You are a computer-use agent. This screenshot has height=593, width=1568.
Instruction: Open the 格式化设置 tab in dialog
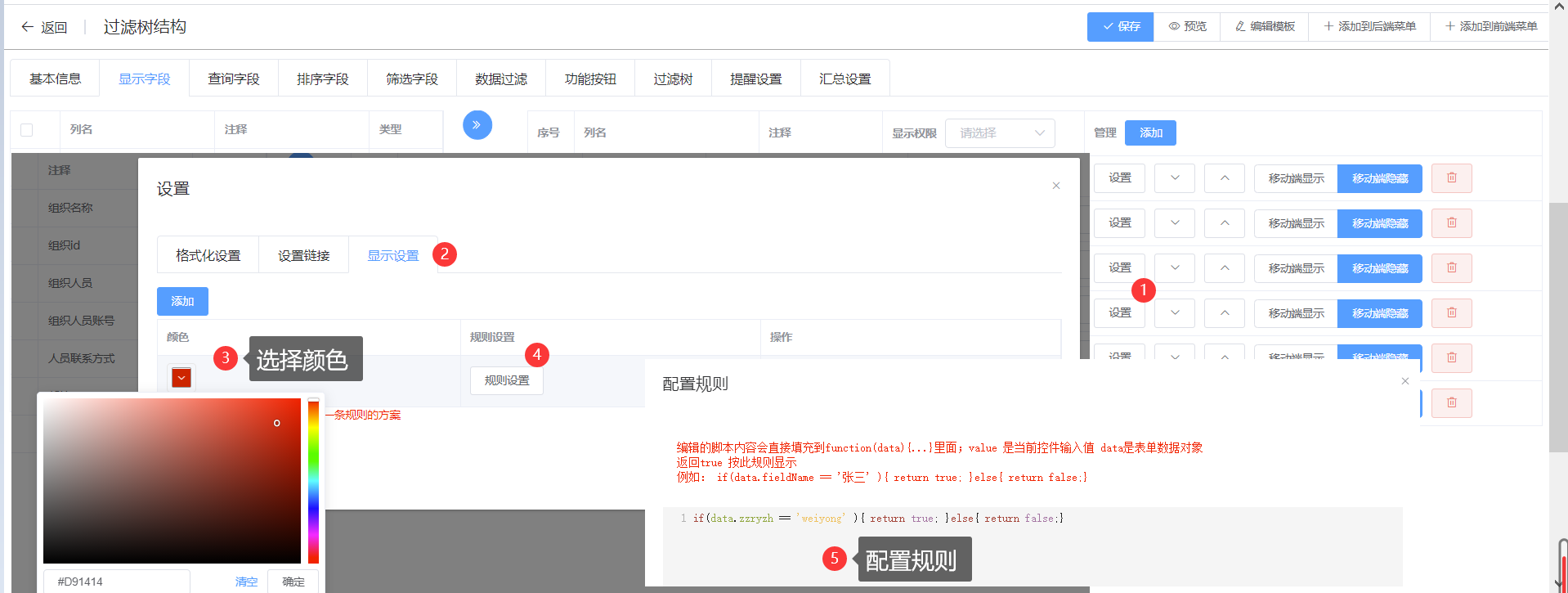208,256
